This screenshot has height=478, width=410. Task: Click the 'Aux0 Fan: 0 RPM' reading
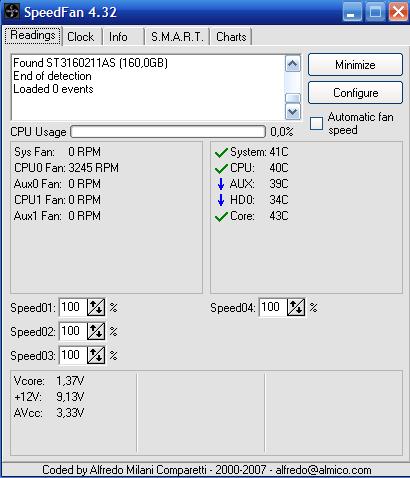click(x=57, y=184)
